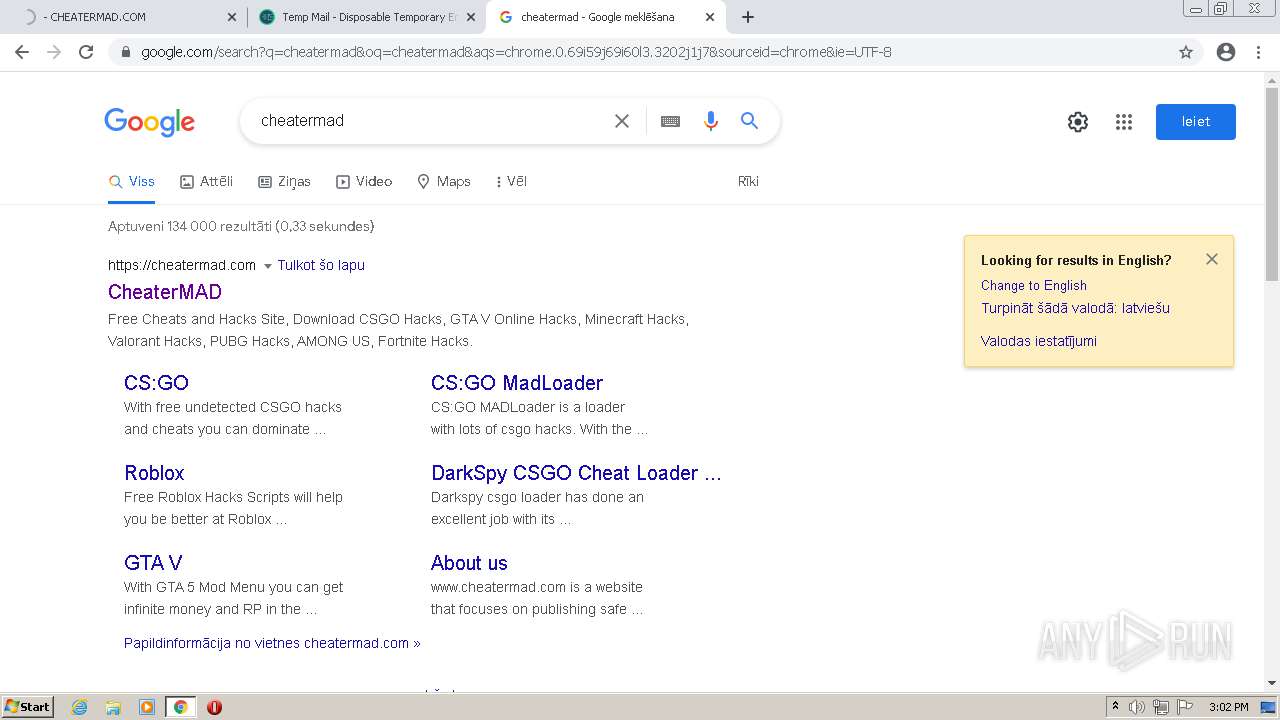Click the browser forward arrow

[x=54, y=52]
